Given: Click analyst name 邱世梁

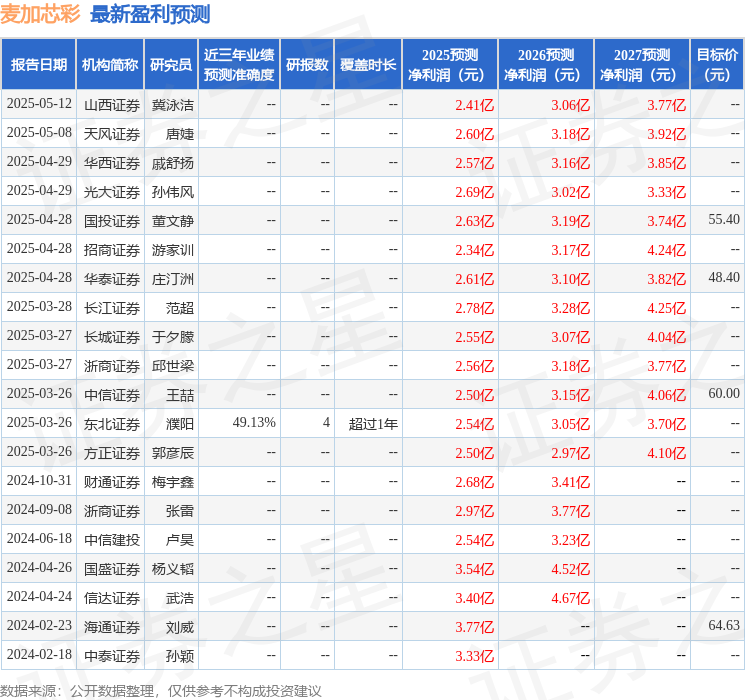Looking at the screenshot, I should click(173, 366).
